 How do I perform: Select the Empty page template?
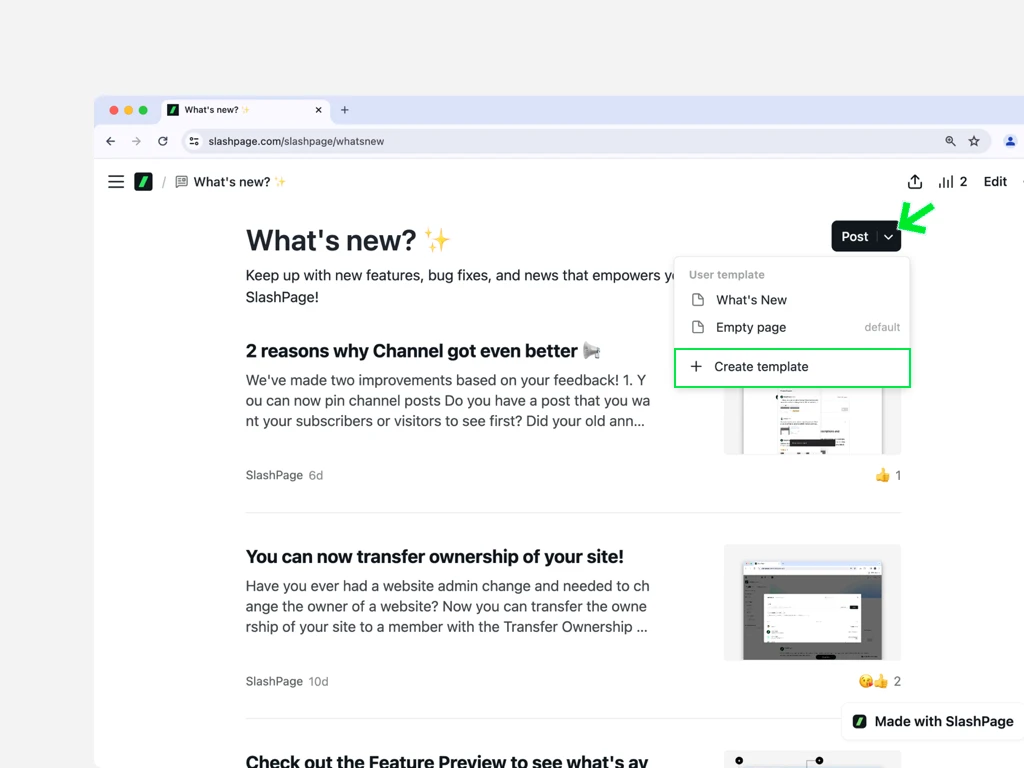792,327
